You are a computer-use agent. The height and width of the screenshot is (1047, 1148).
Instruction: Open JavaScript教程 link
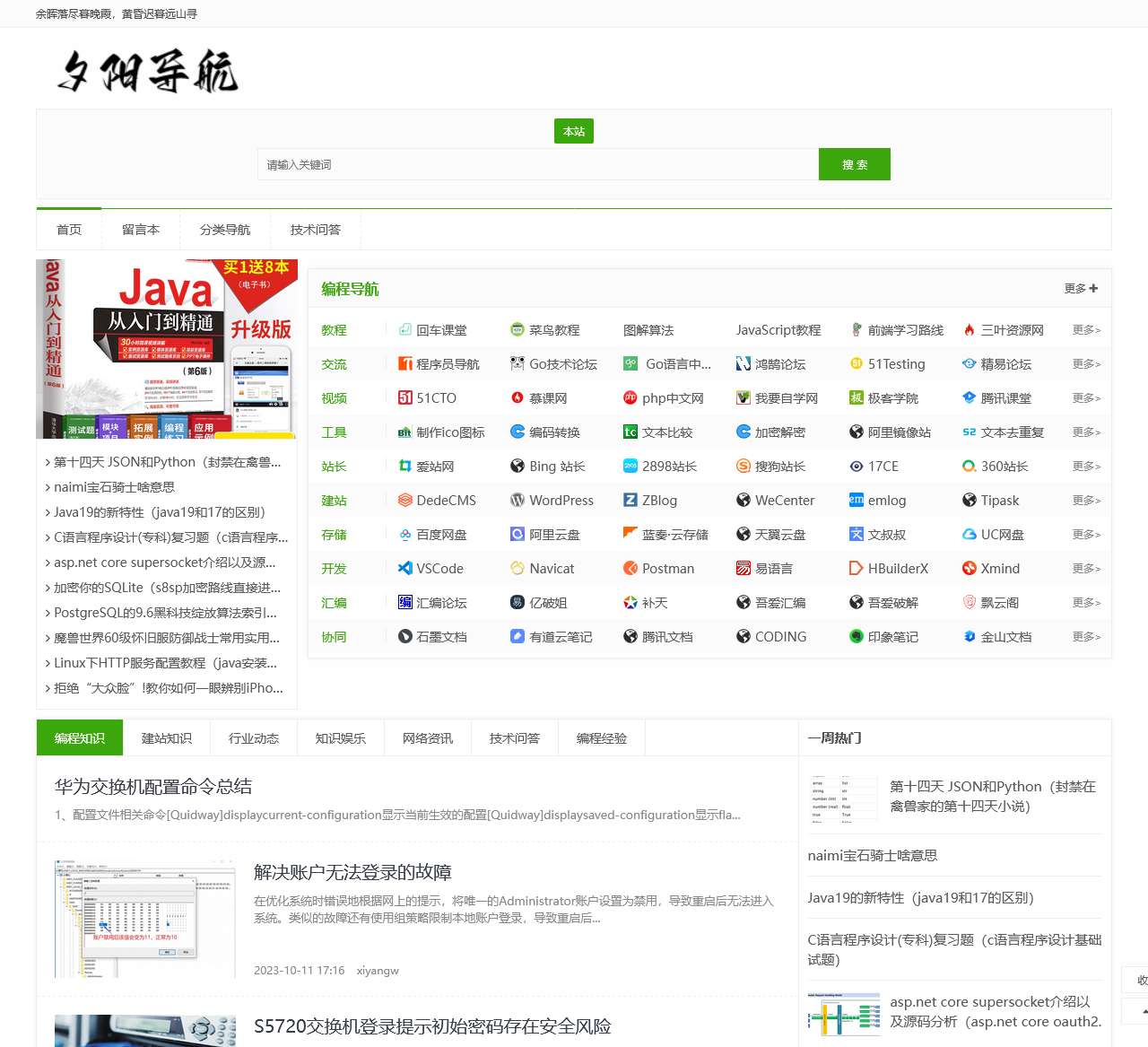click(x=778, y=330)
